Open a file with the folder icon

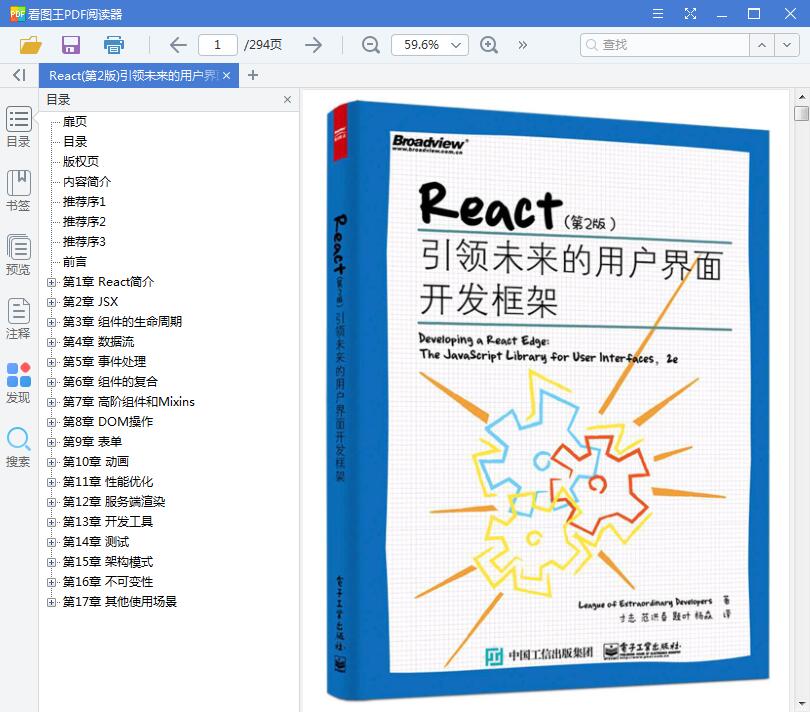pos(30,45)
